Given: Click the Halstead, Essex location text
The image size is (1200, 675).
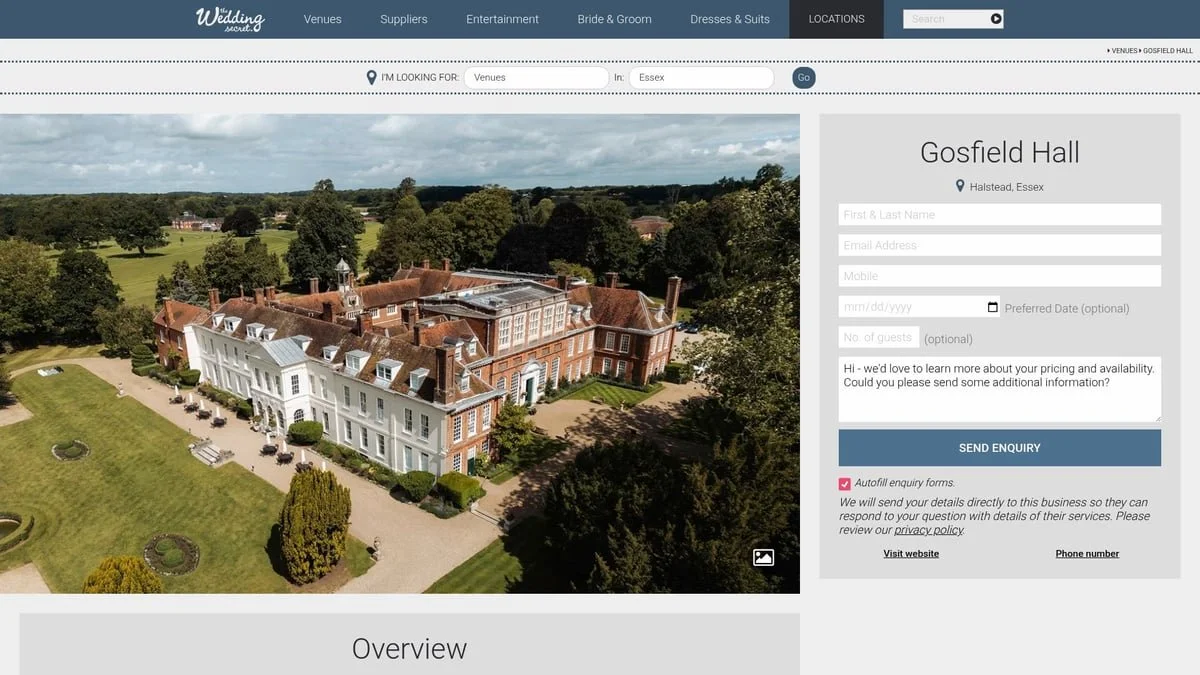Looking at the screenshot, I should [x=1007, y=187].
